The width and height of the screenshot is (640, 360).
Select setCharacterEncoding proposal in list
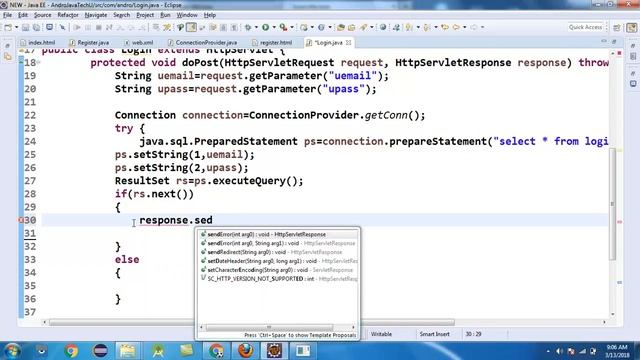(278, 270)
